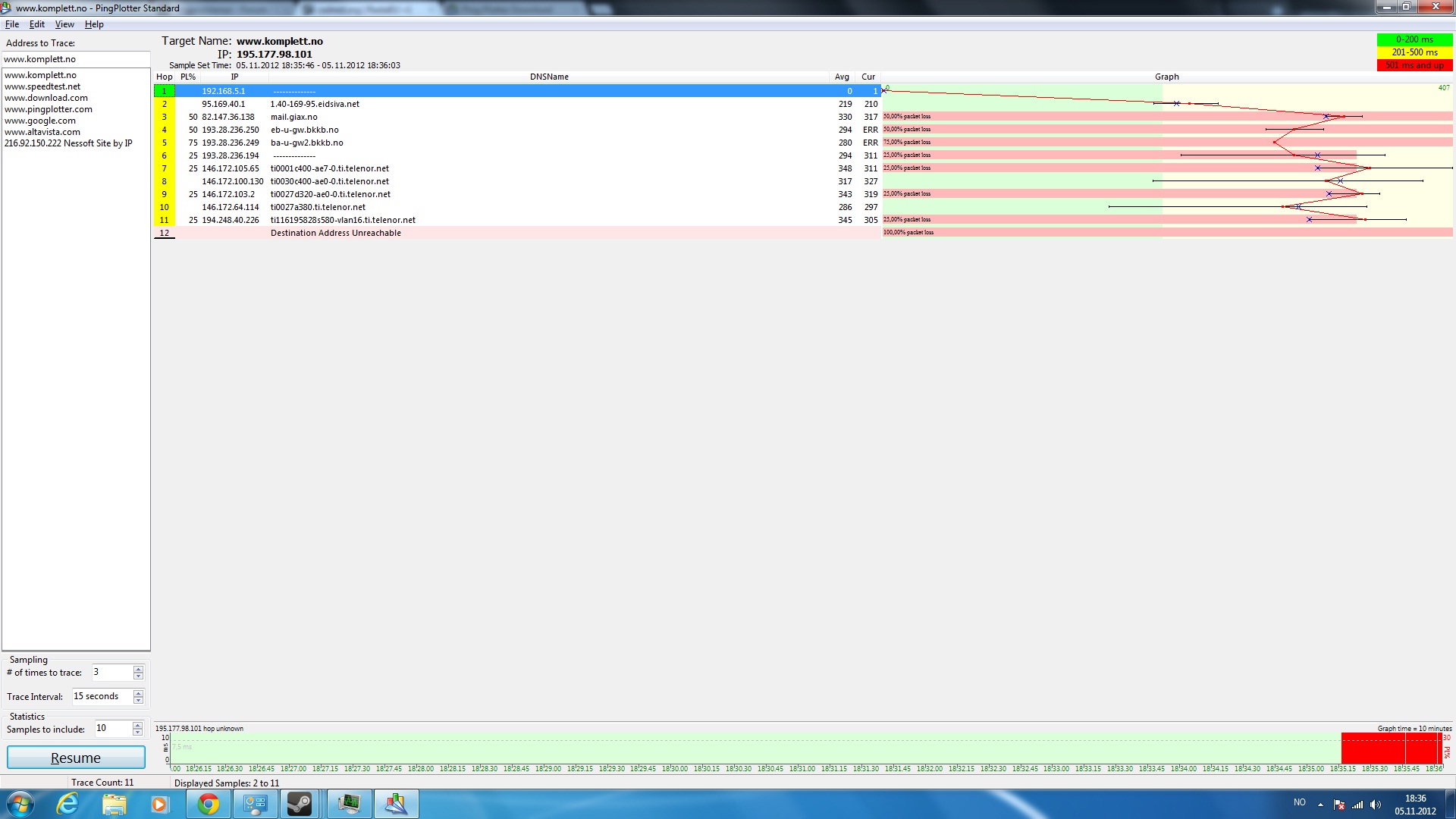Click the red 501 ms legend swatch

point(1414,65)
